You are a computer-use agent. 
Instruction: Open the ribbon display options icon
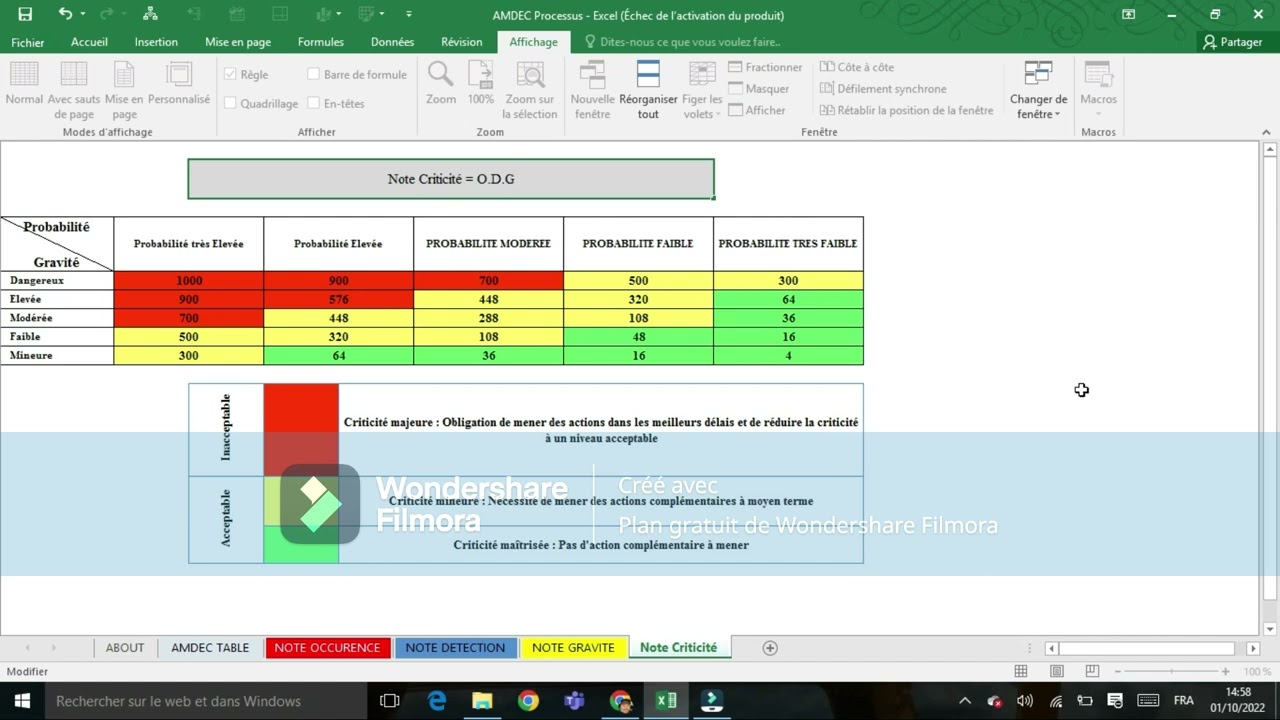click(1128, 14)
